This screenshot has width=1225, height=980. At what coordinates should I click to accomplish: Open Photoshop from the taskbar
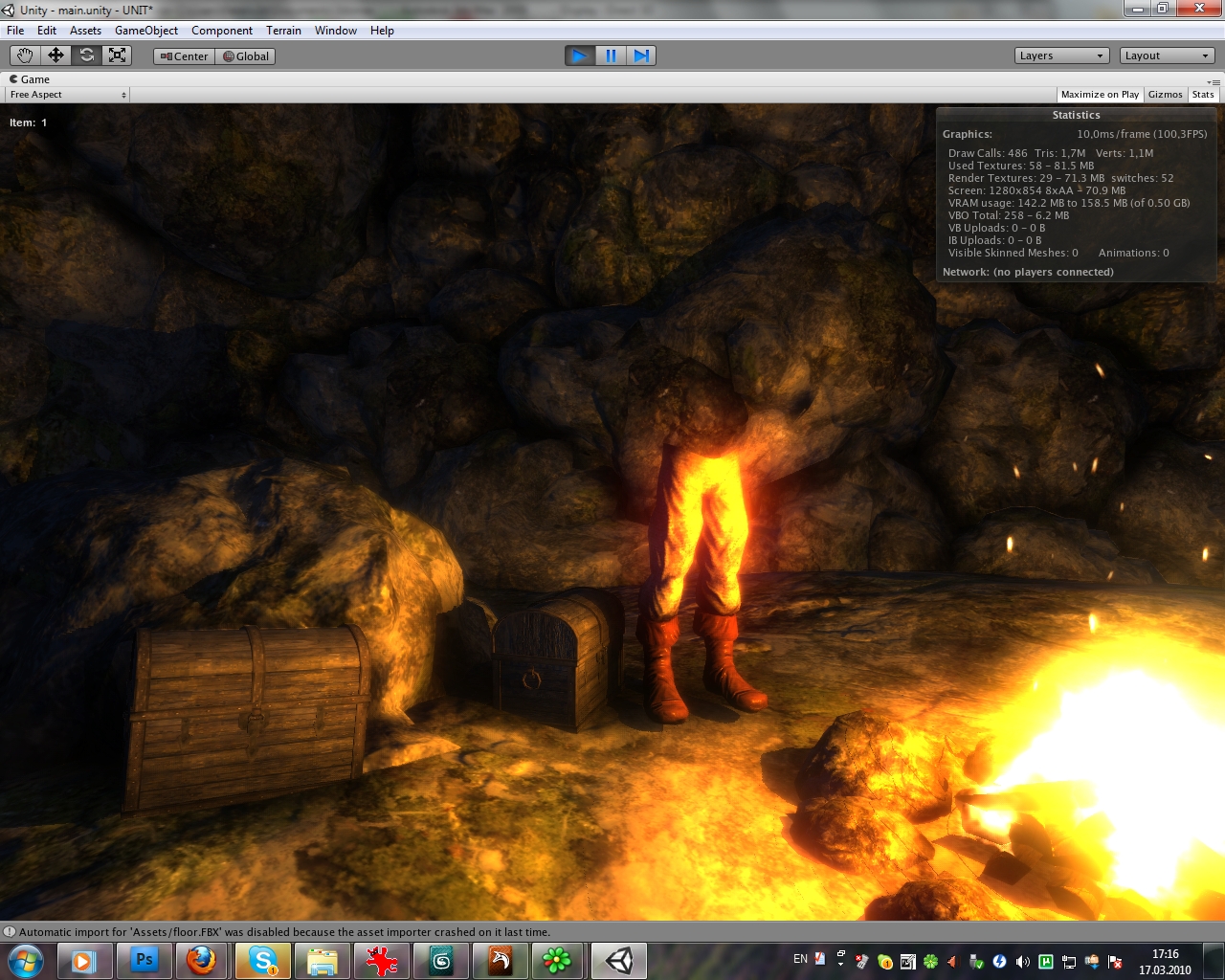coord(145,960)
